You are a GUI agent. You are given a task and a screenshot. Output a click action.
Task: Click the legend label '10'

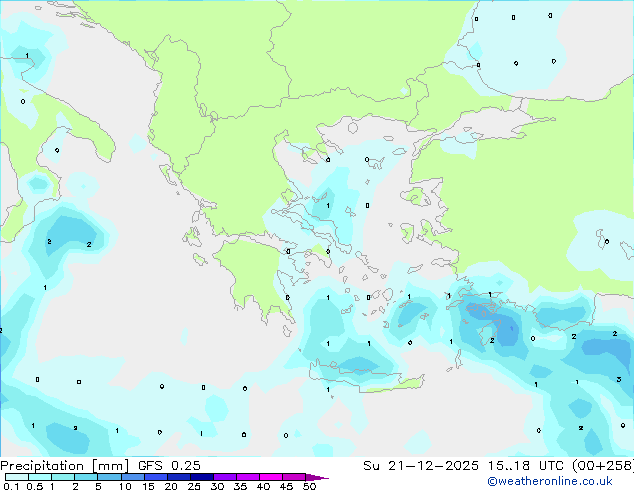(125, 486)
